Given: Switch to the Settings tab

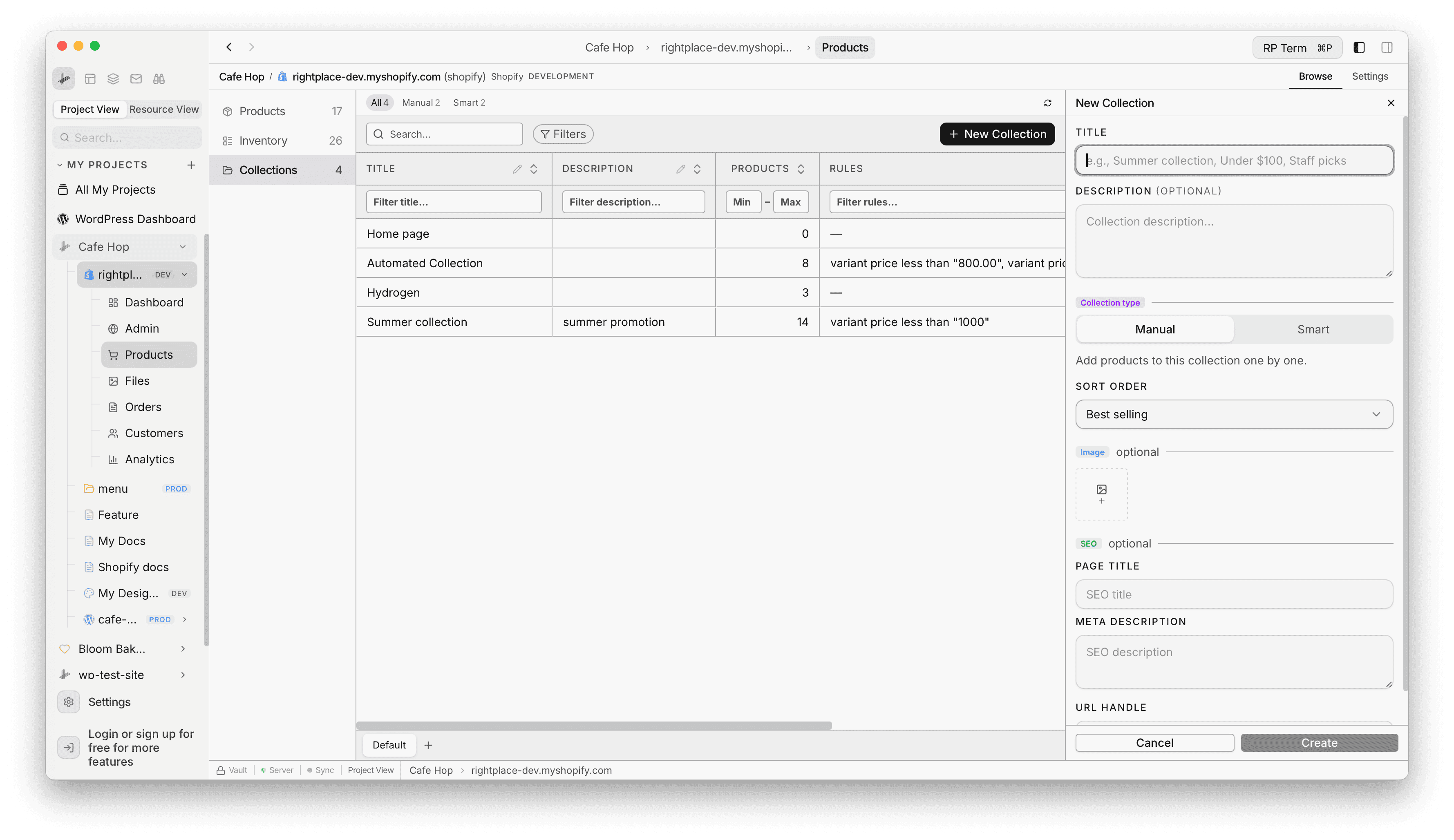Looking at the screenshot, I should (x=1370, y=76).
